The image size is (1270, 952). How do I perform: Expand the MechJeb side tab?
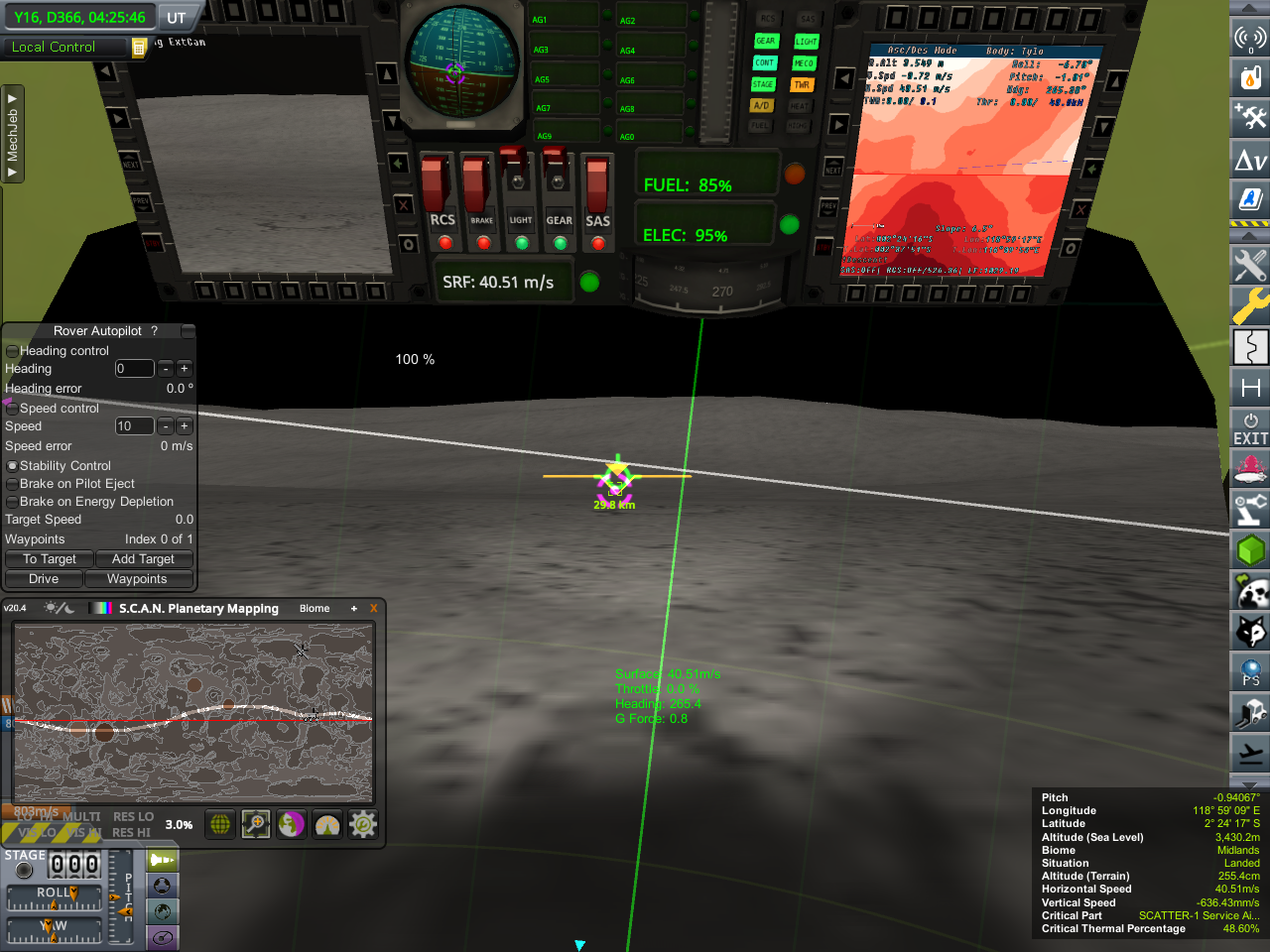12,134
